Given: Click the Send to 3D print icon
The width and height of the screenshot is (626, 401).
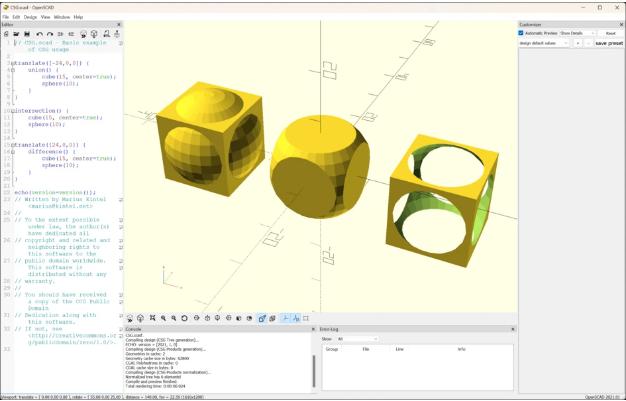Looking at the screenshot, I should tap(117, 34).
